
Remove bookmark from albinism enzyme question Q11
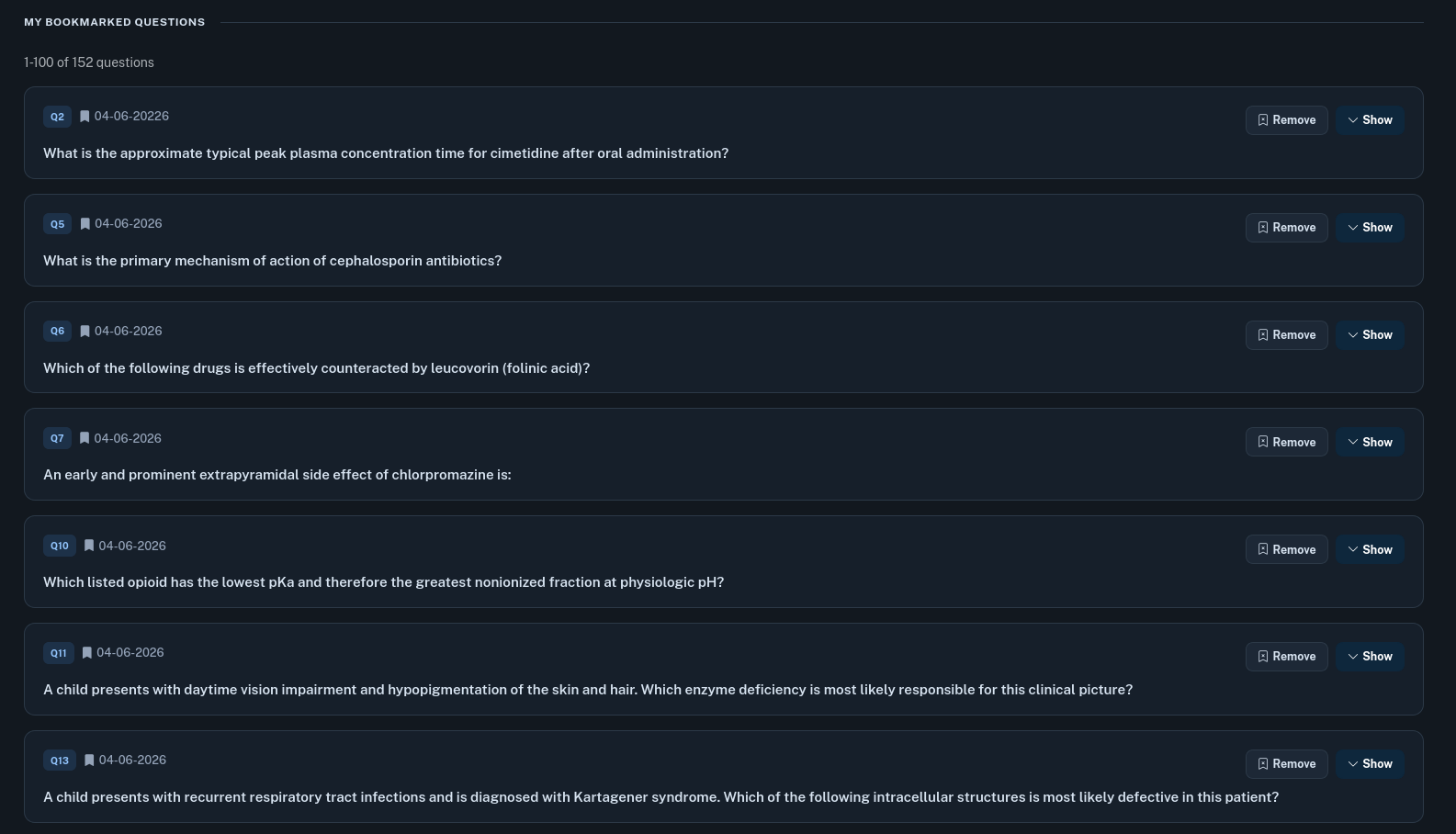(x=1286, y=657)
